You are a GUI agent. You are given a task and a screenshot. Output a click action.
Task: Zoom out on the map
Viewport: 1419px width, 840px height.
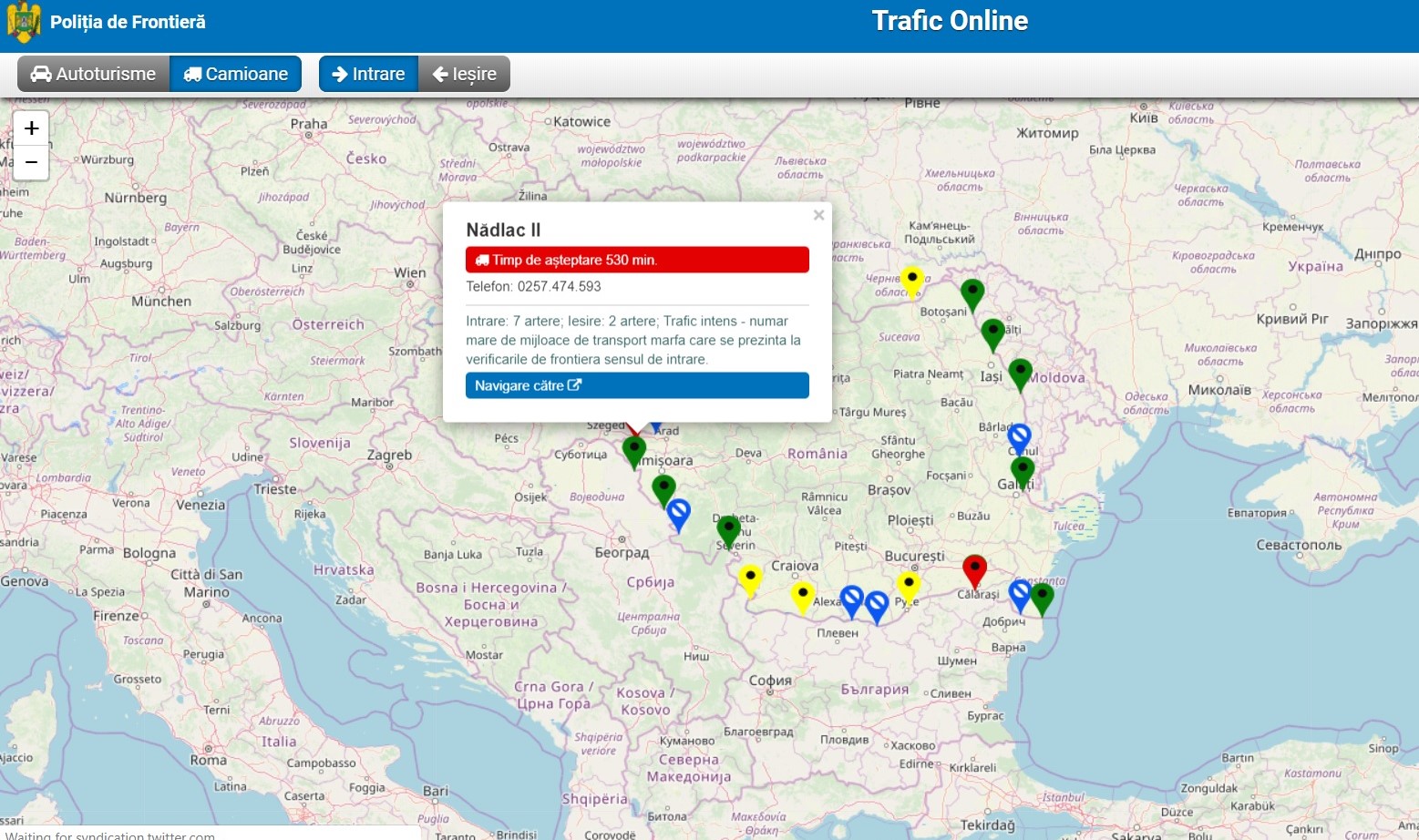click(31, 162)
